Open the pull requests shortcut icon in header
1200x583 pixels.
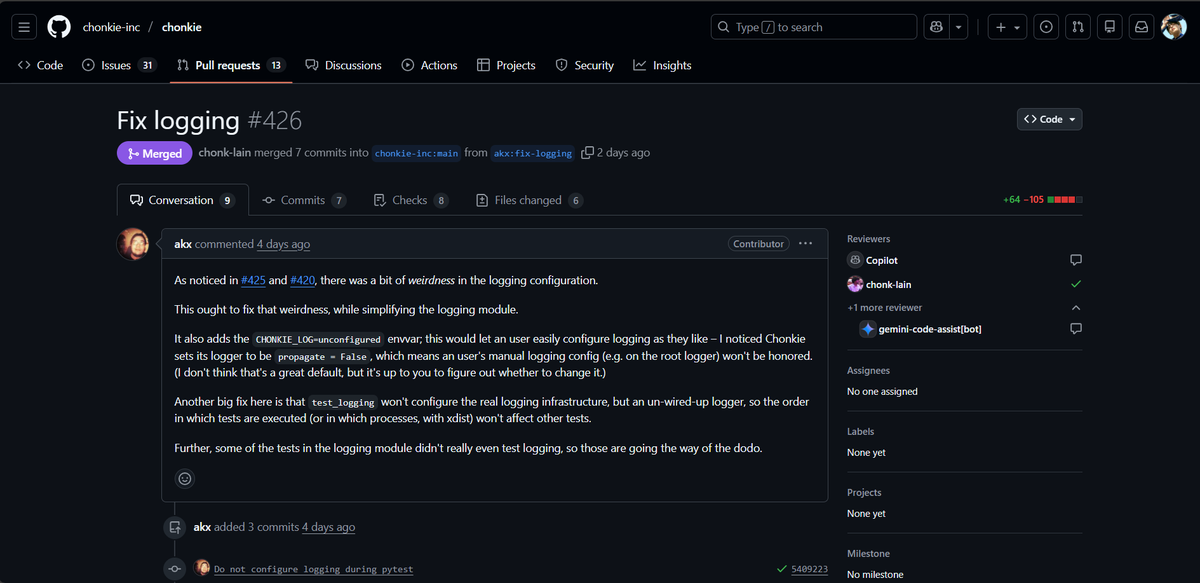coord(1077,27)
